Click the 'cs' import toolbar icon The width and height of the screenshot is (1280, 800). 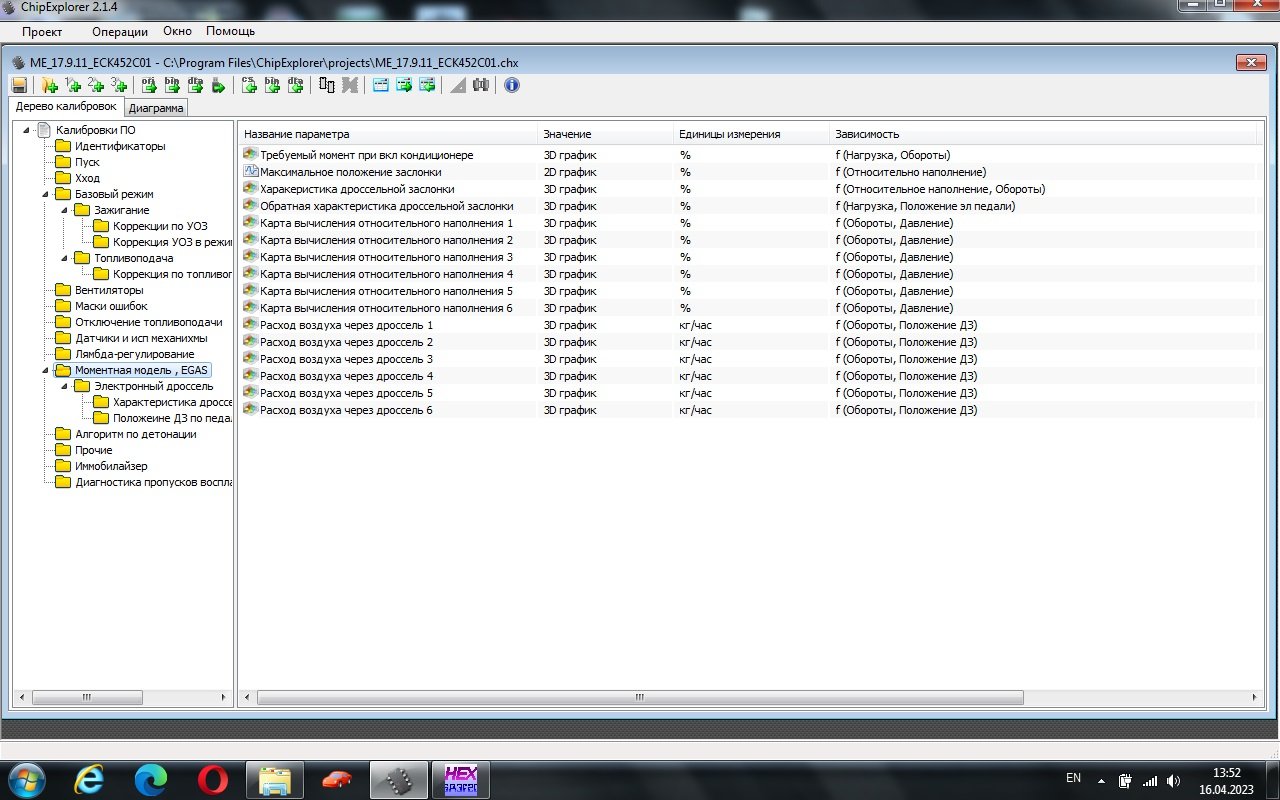click(249, 86)
